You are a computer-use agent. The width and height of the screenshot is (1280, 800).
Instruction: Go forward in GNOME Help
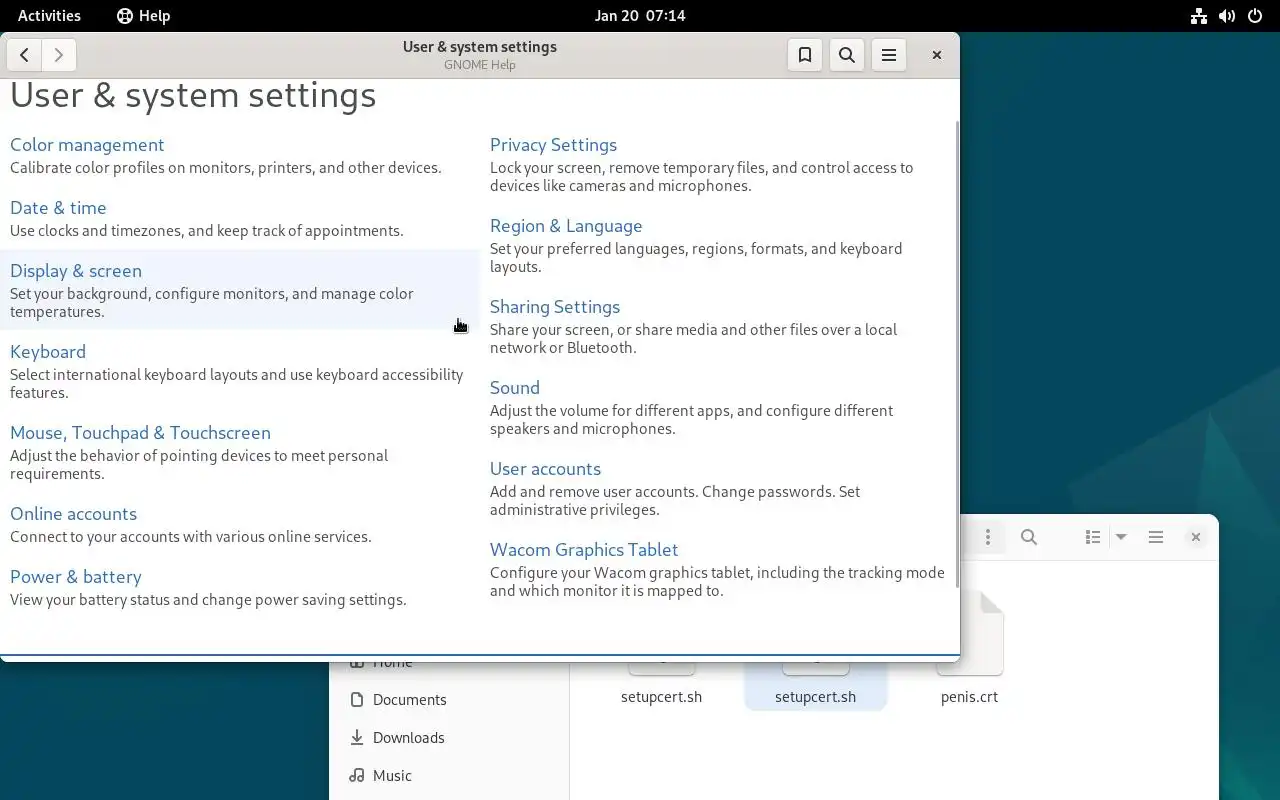[59, 55]
